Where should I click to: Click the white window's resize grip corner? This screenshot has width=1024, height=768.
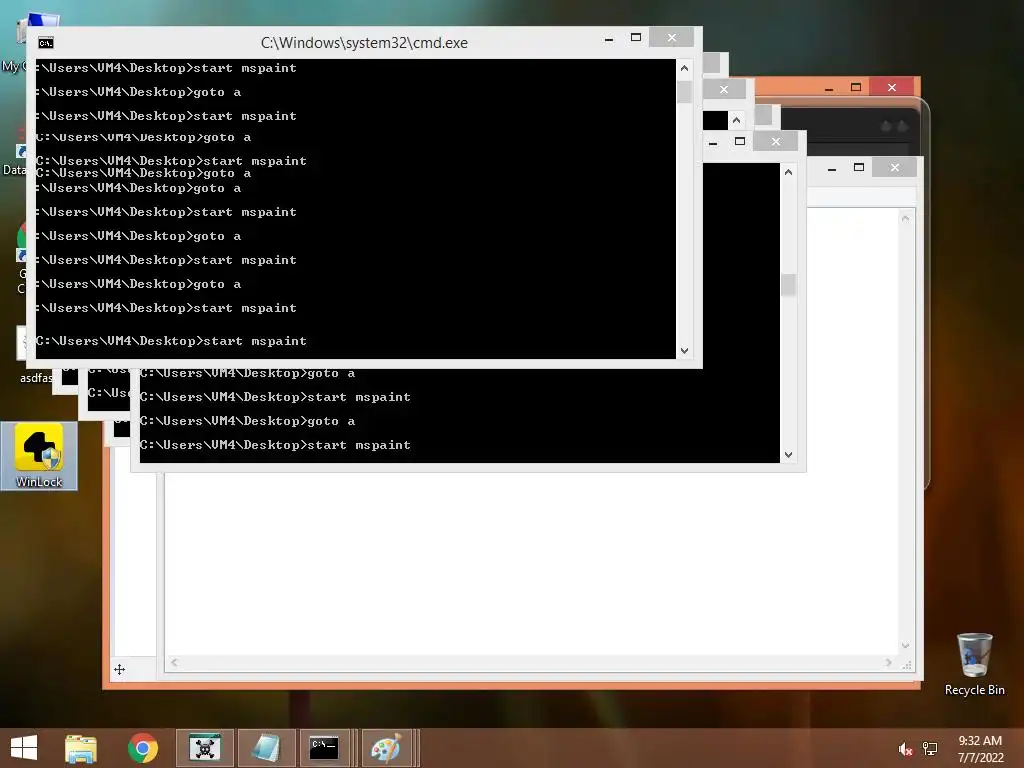tap(907, 665)
